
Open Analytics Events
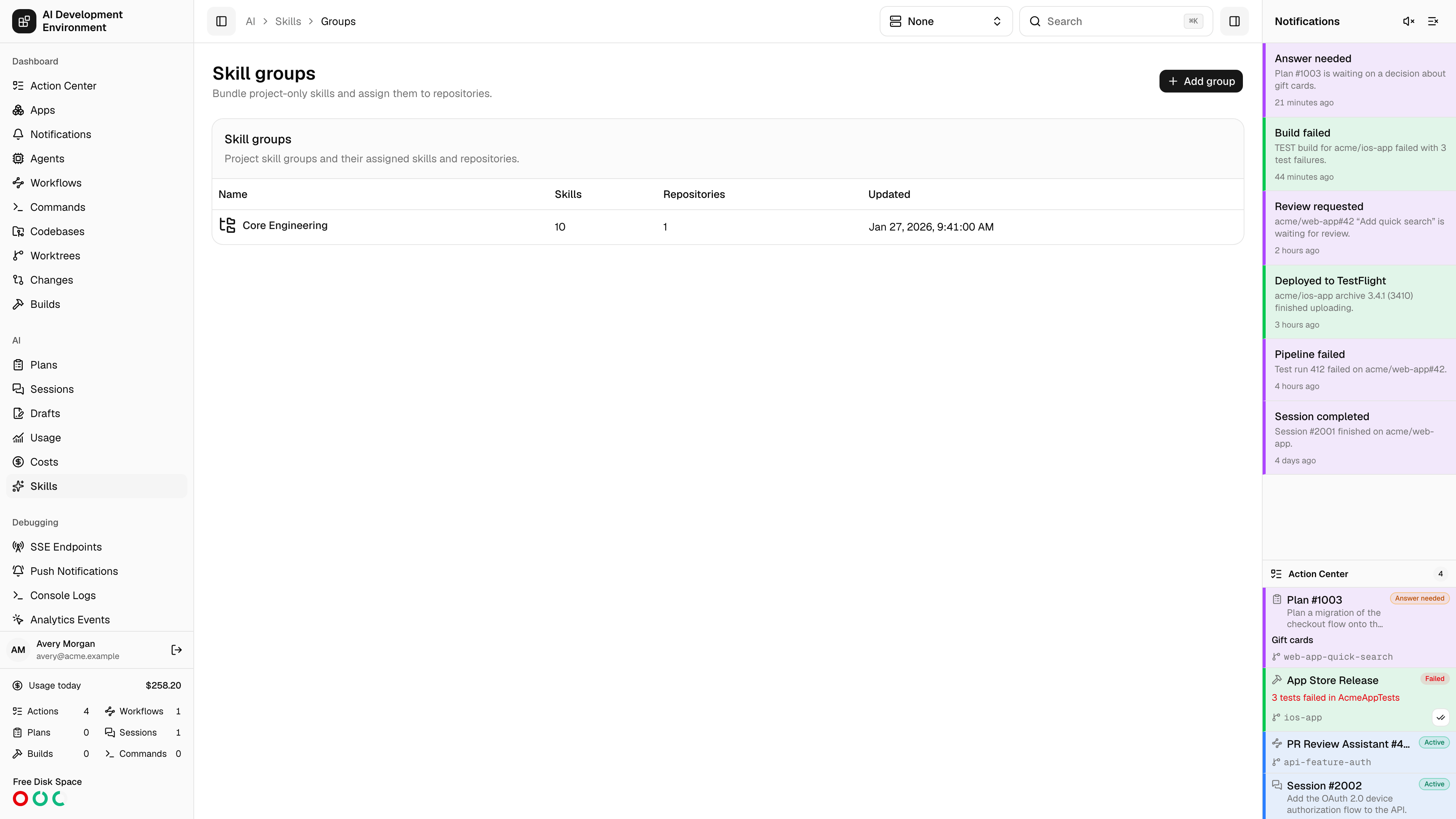click(97, 620)
